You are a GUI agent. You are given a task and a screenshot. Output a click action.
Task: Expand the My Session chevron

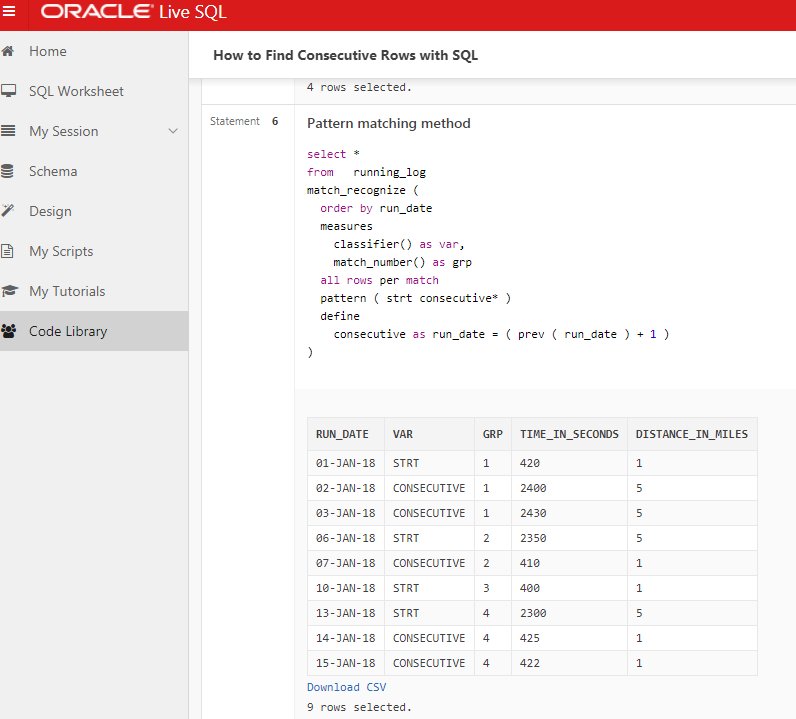pyautogui.click(x=173, y=131)
